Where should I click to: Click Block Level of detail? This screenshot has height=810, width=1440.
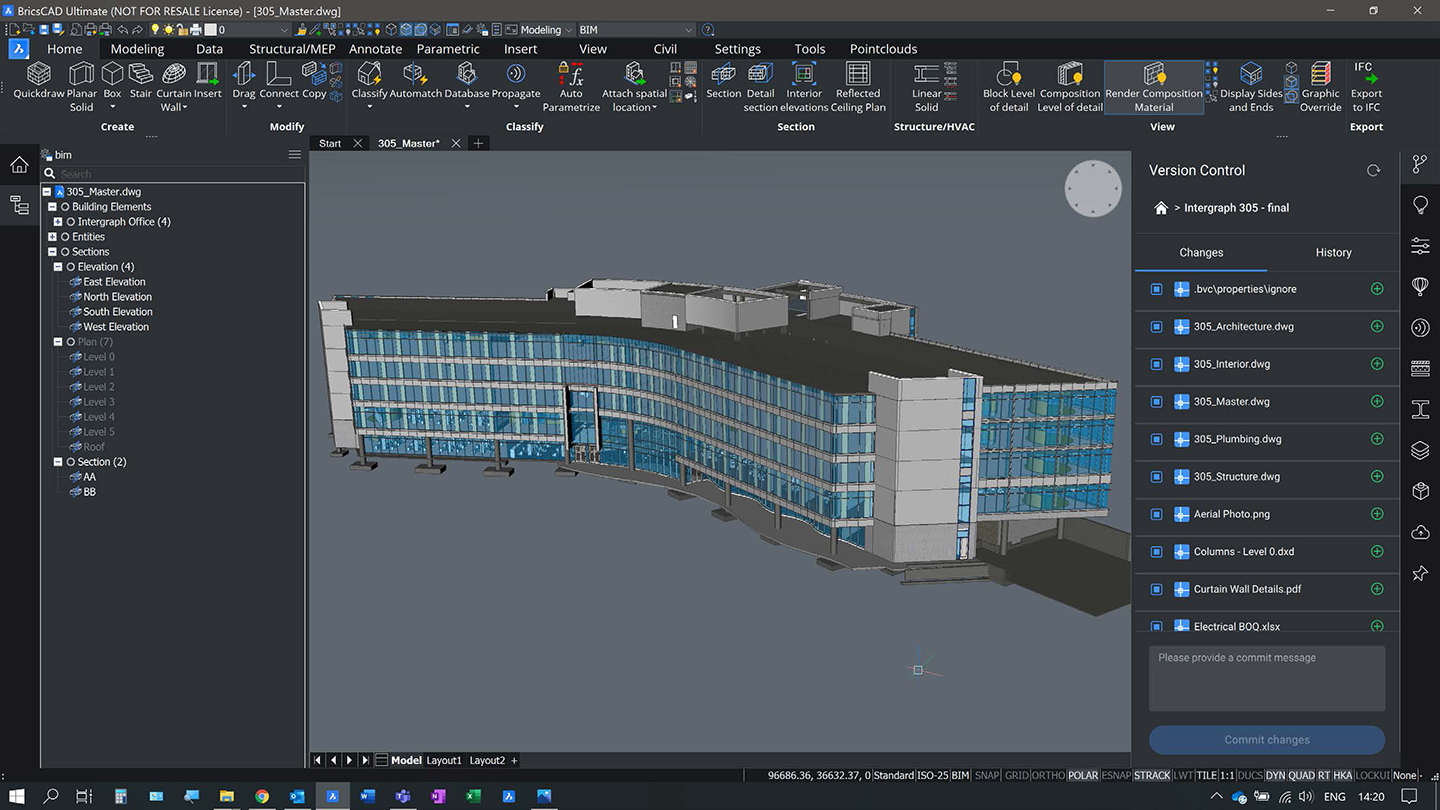pos(1009,87)
